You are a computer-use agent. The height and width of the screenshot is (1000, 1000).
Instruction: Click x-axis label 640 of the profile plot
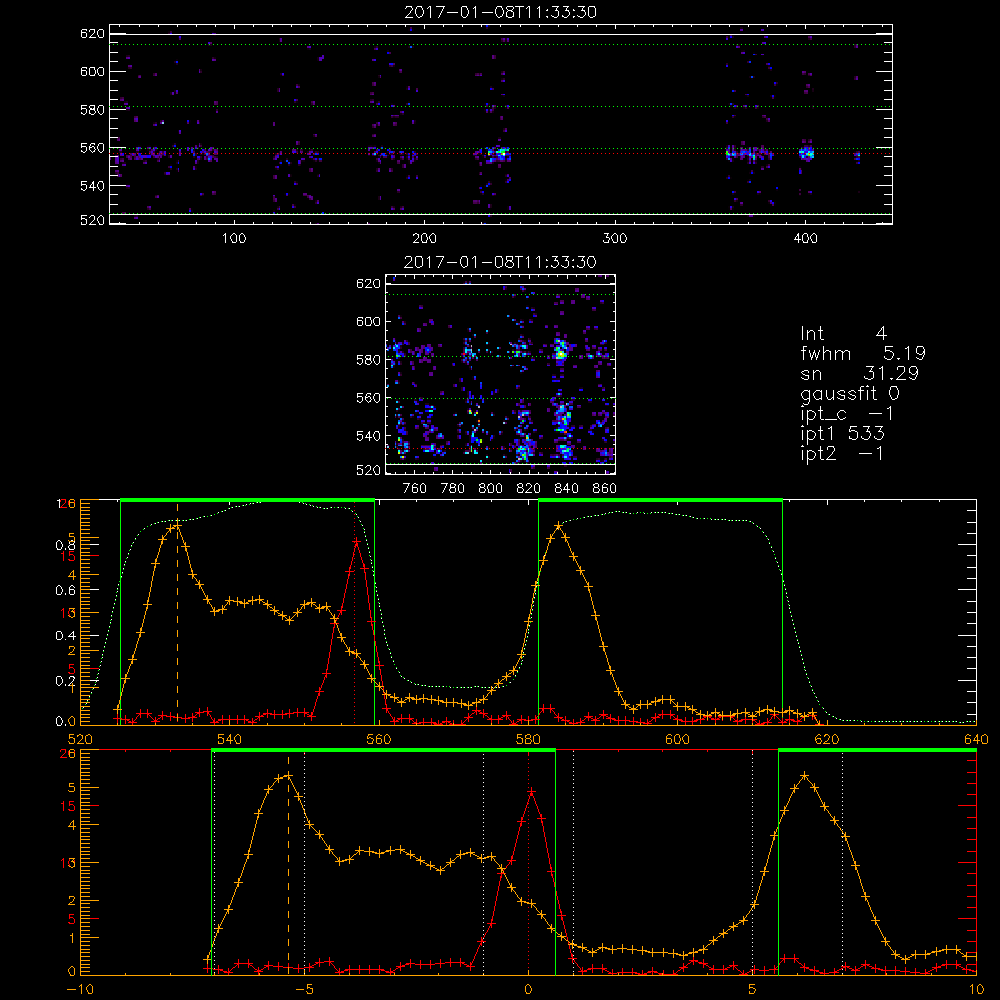tap(976, 739)
